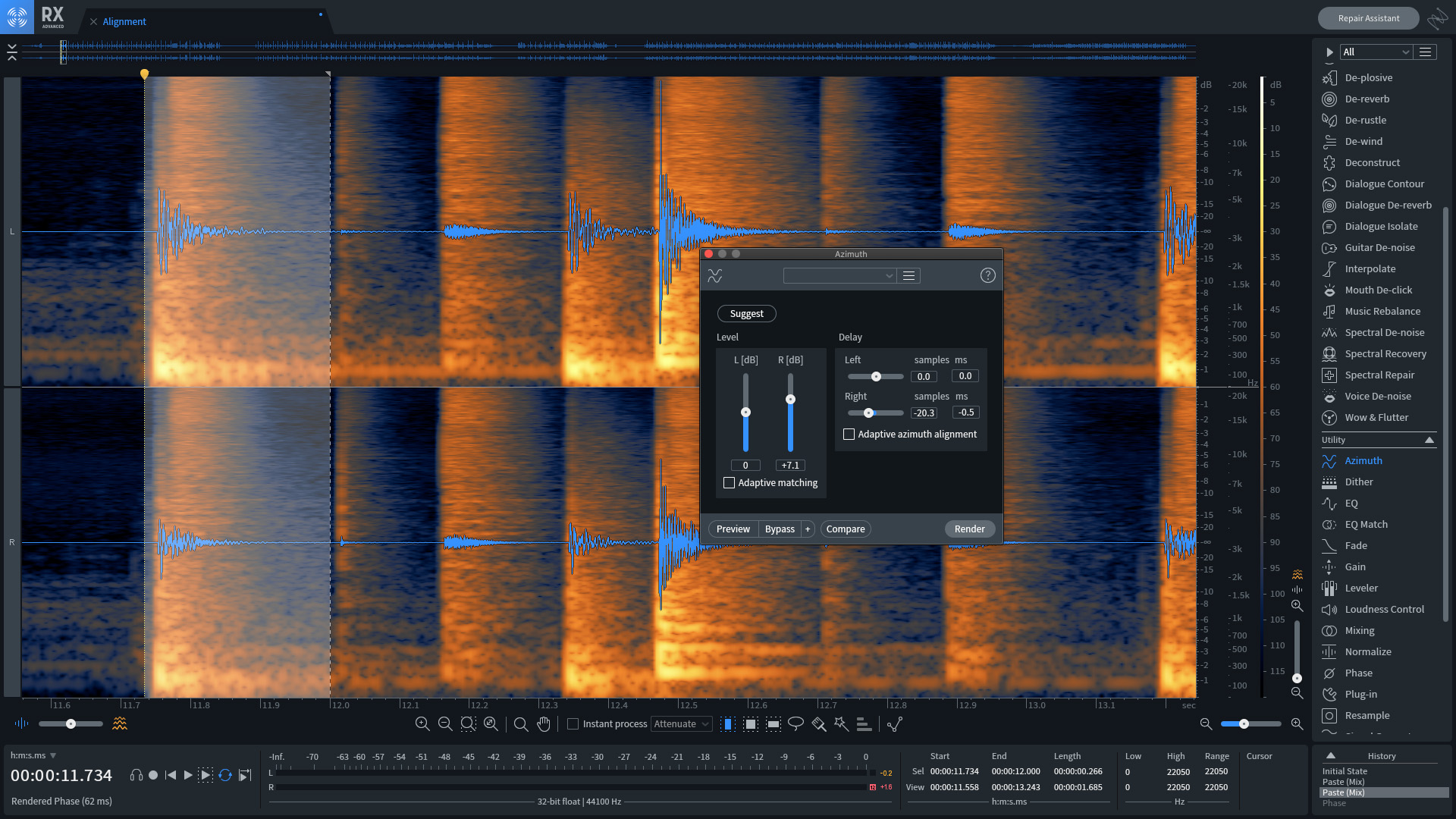Screen dimensions: 1456x819
Task: Enable Adaptive matching checkbox
Action: coord(729,483)
